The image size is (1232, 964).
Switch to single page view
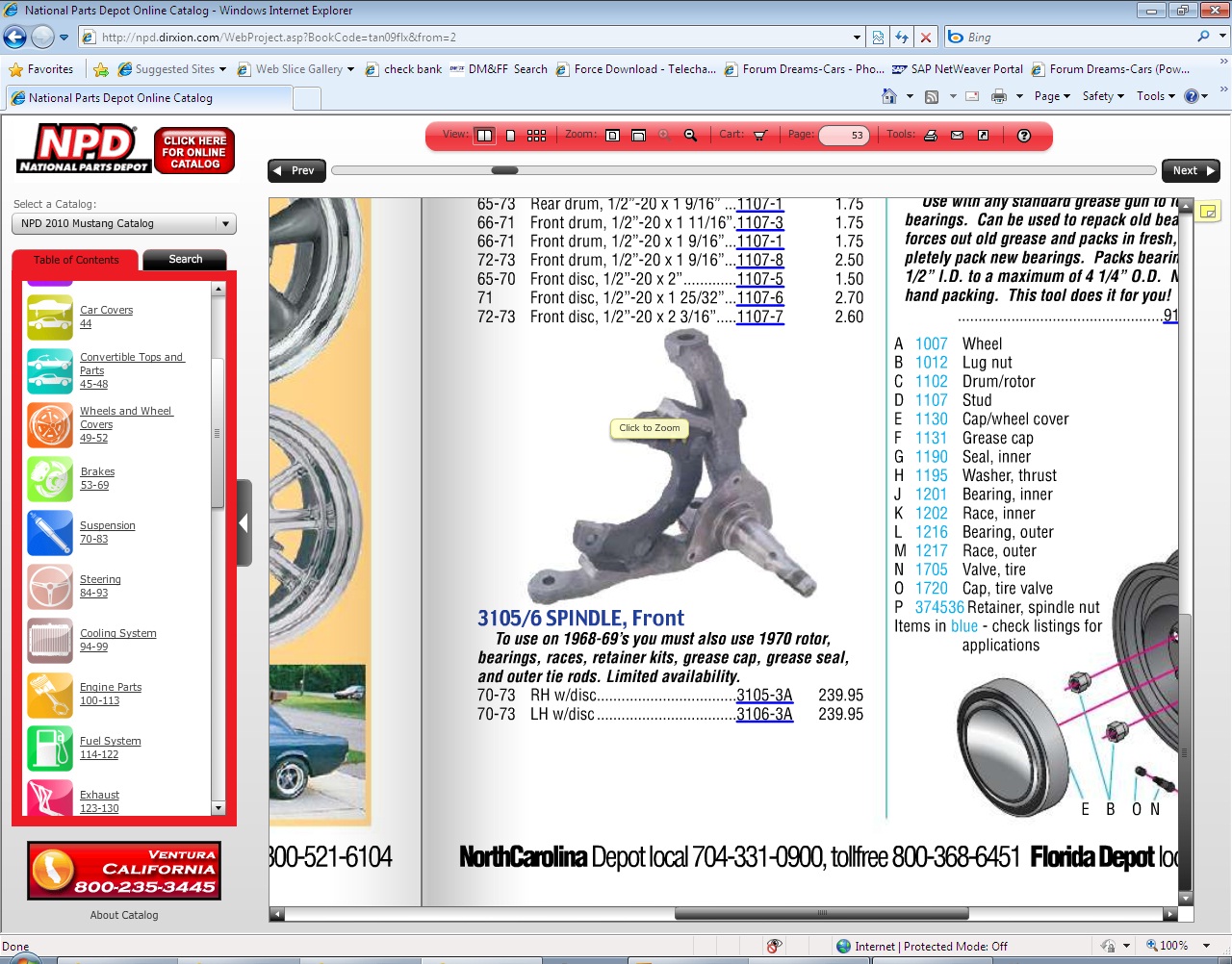[x=510, y=136]
